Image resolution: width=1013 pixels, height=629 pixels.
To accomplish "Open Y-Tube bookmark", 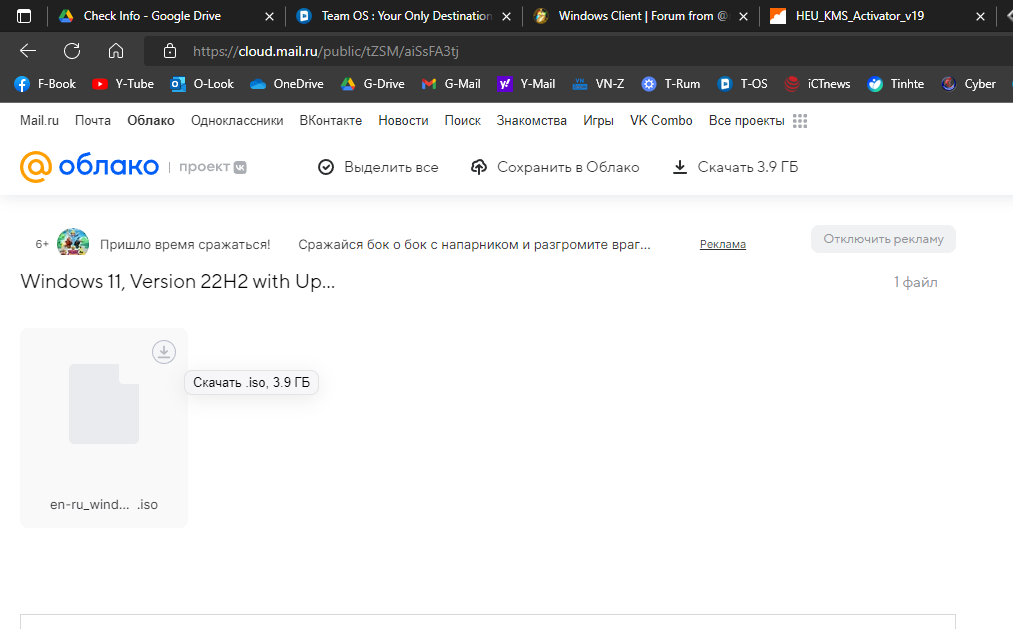I will pyautogui.click(x=123, y=84).
